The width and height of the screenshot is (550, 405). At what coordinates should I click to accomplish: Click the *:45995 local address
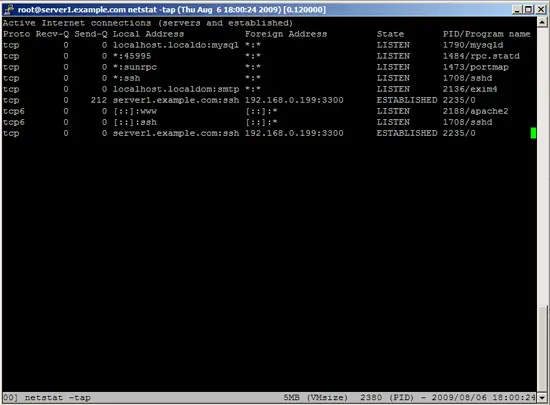132,56
